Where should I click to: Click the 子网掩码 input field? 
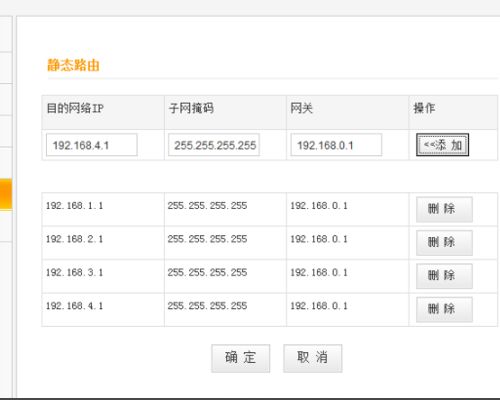[x=214, y=145]
